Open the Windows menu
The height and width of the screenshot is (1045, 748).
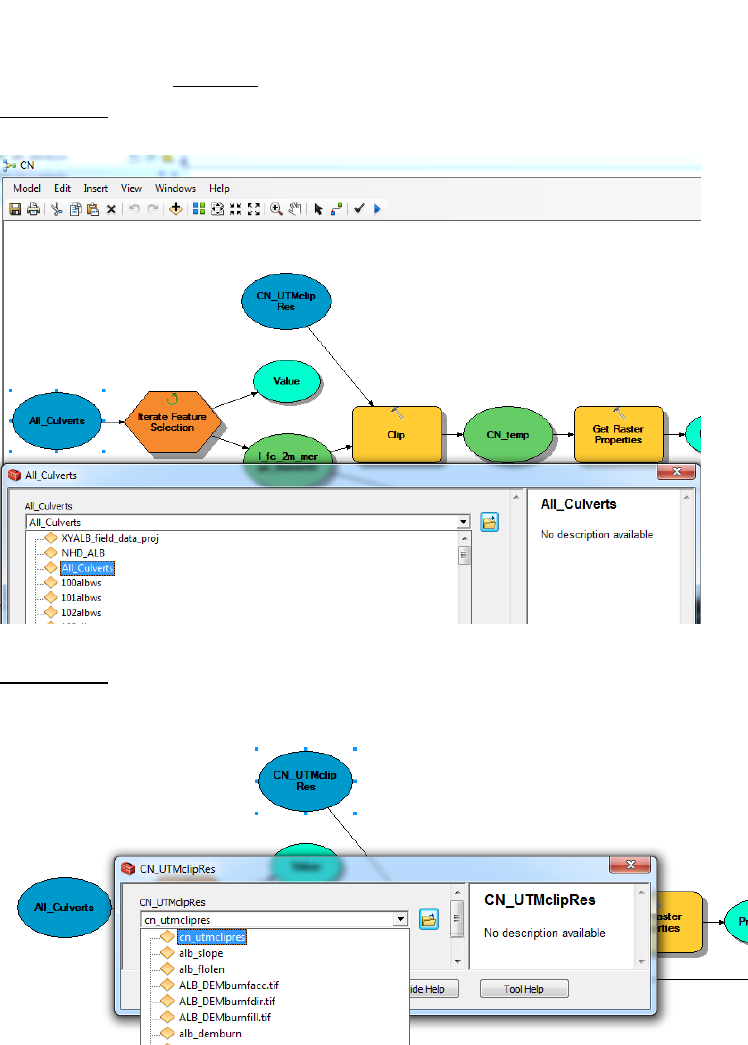[x=175, y=189]
